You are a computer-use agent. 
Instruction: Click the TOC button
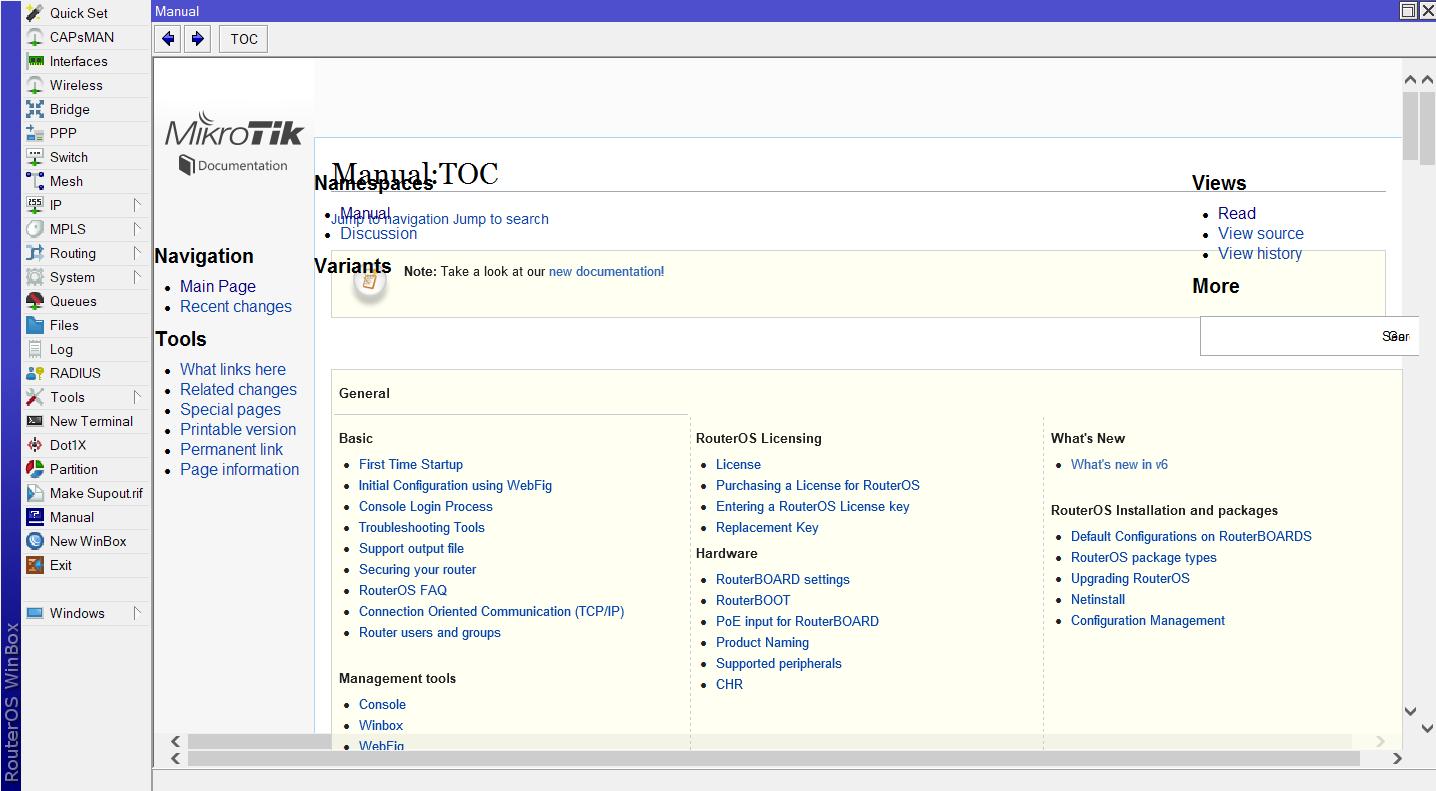pyautogui.click(x=244, y=39)
